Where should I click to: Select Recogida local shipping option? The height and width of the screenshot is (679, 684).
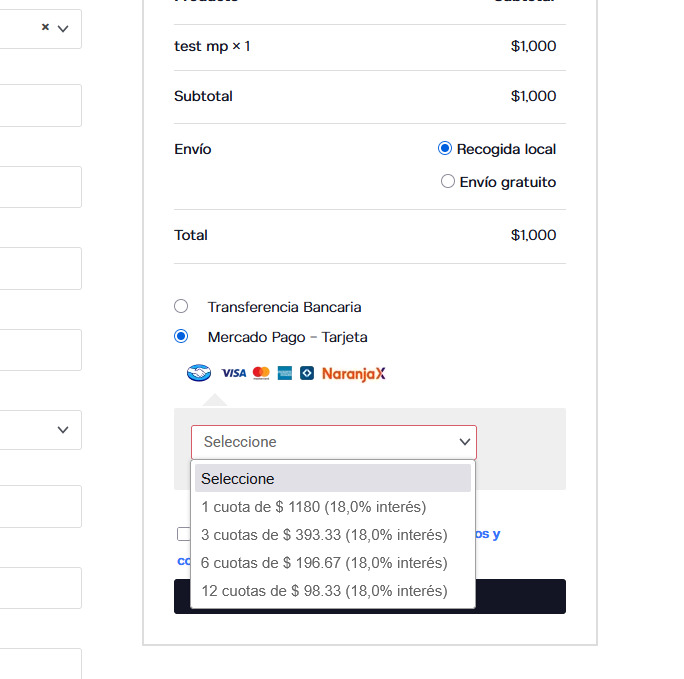coord(445,148)
